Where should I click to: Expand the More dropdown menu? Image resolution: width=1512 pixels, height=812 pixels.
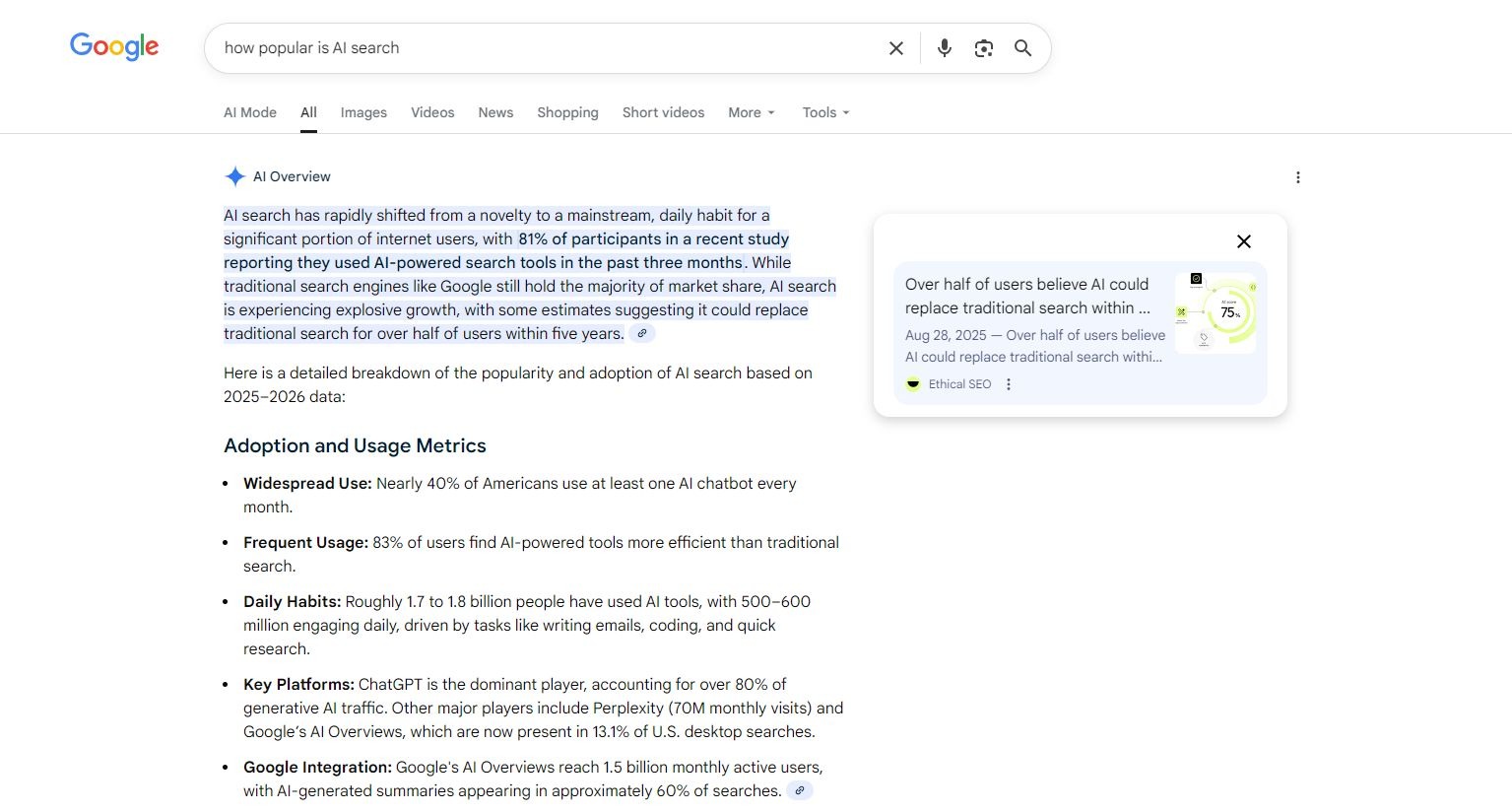pyautogui.click(x=751, y=112)
